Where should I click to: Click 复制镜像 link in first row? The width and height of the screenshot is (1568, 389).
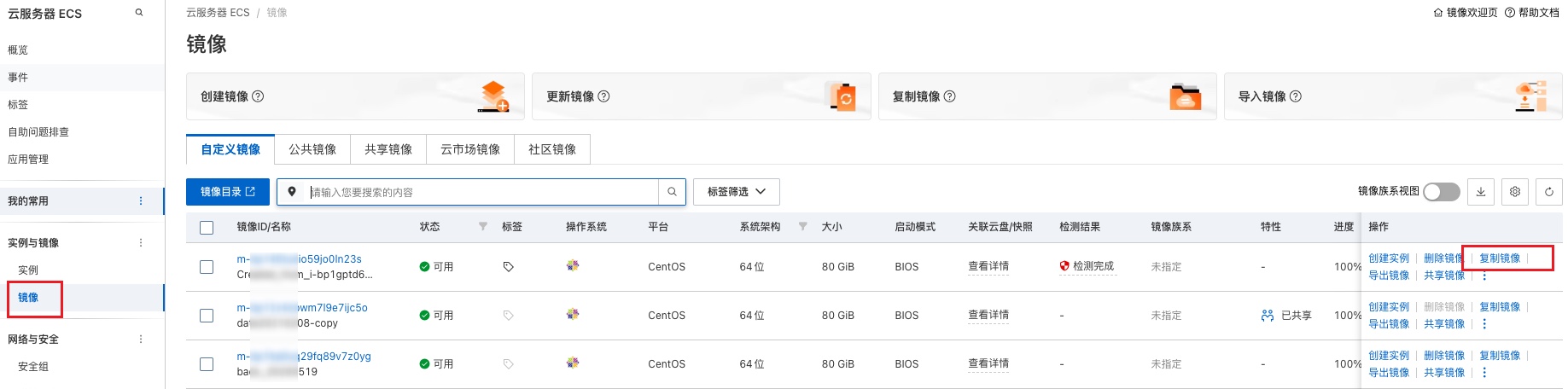pyautogui.click(x=1500, y=258)
